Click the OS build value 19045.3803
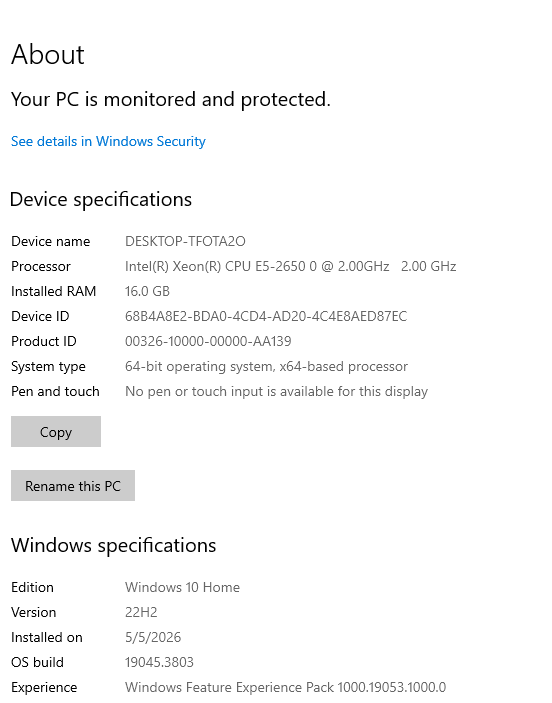Viewport: 552px width, 703px height. (159, 662)
